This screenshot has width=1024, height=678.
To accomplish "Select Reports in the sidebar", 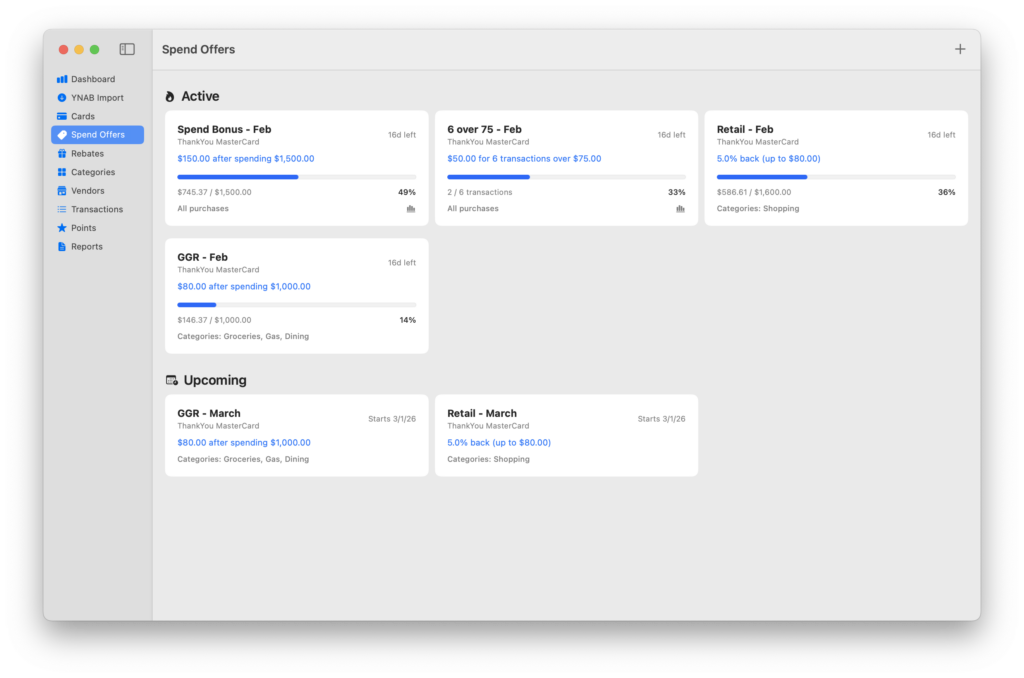I will [86, 247].
